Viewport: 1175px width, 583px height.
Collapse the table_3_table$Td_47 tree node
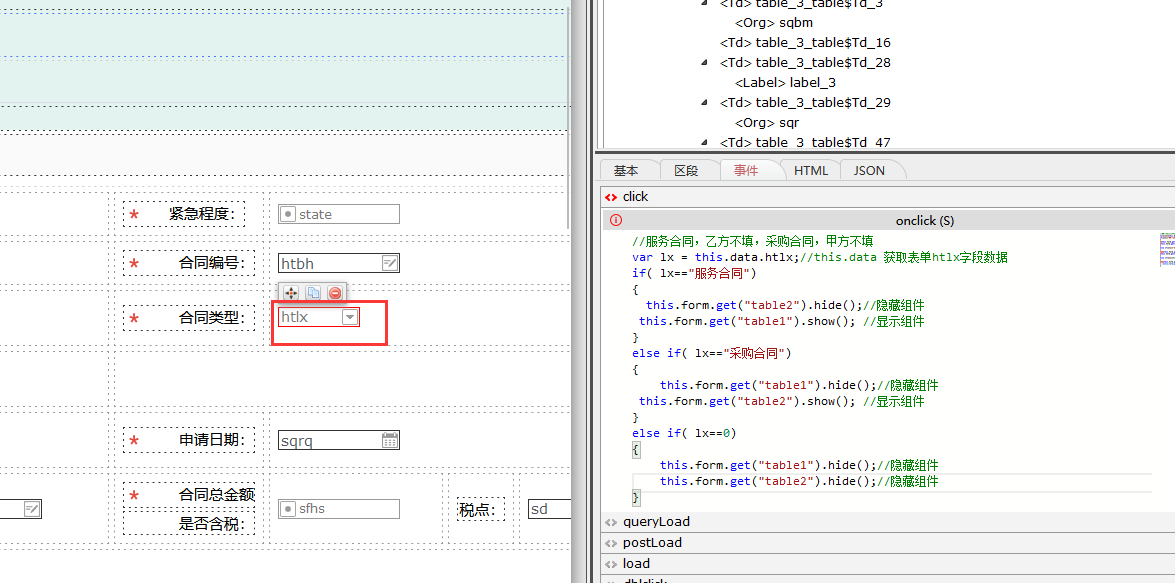pos(704,142)
